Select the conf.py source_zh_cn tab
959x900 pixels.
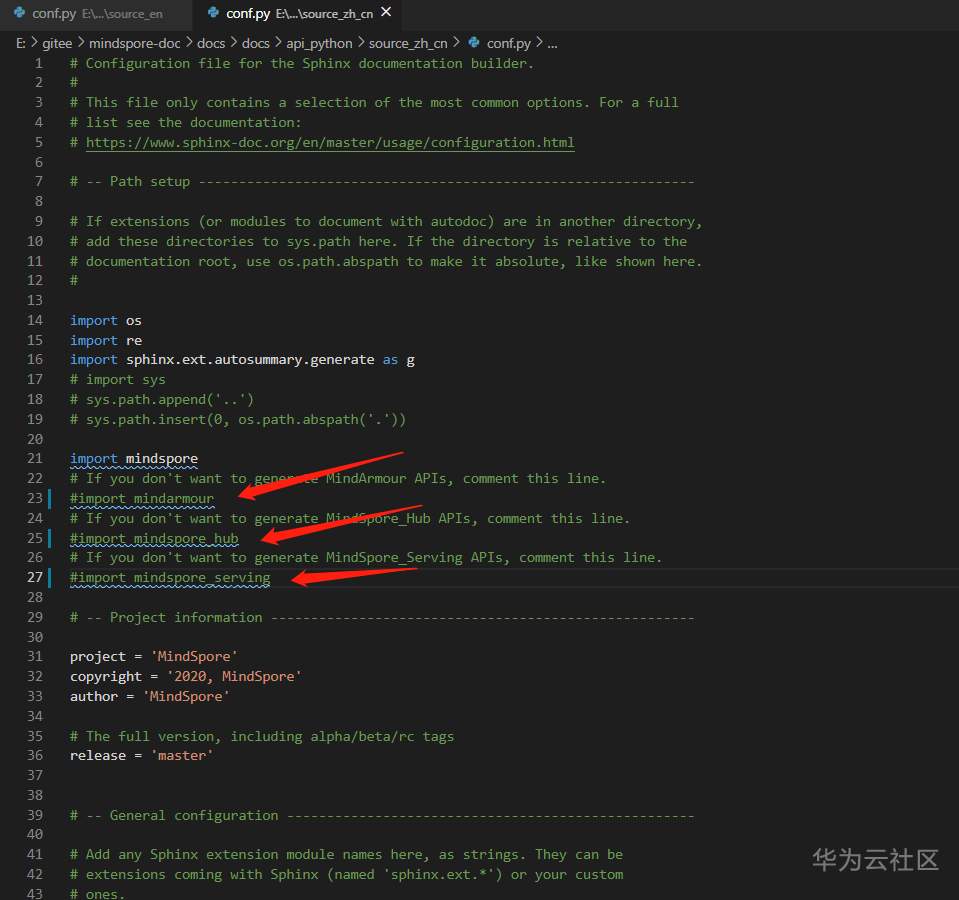(x=298, y=13)
